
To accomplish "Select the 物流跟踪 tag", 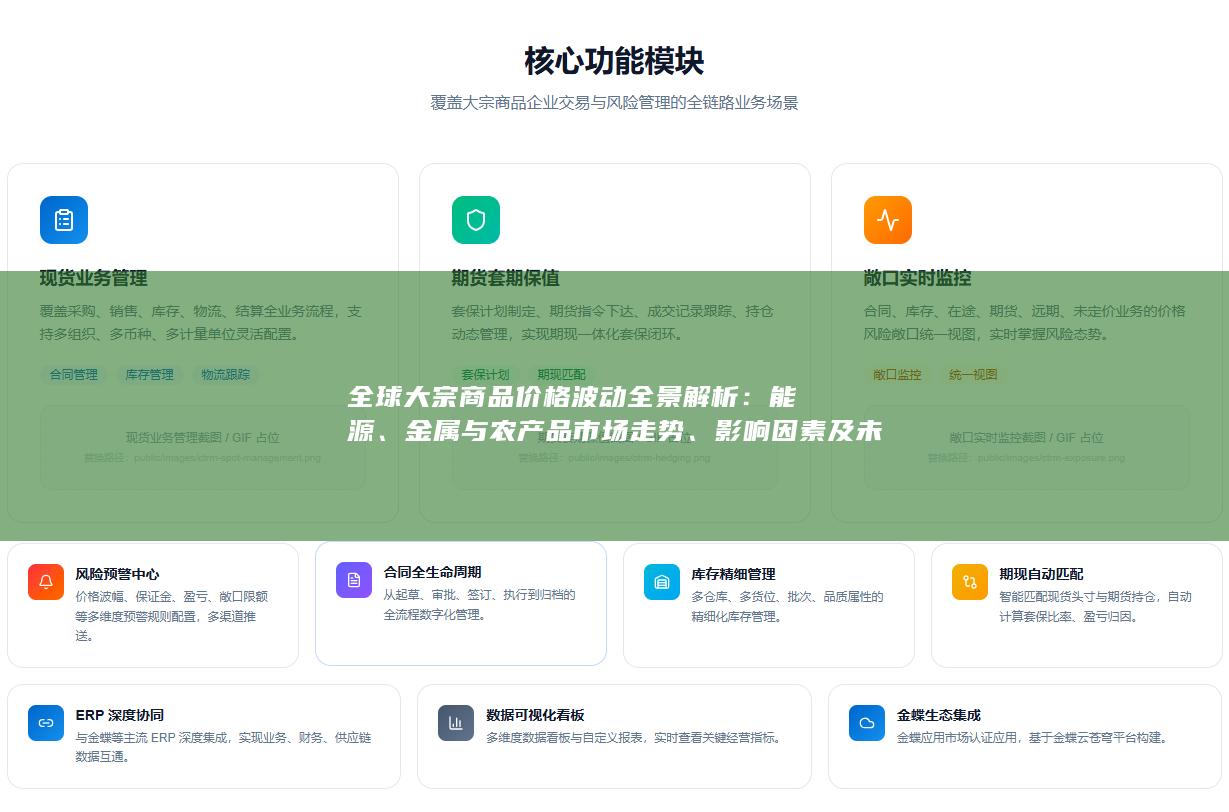I will (226, 375).
